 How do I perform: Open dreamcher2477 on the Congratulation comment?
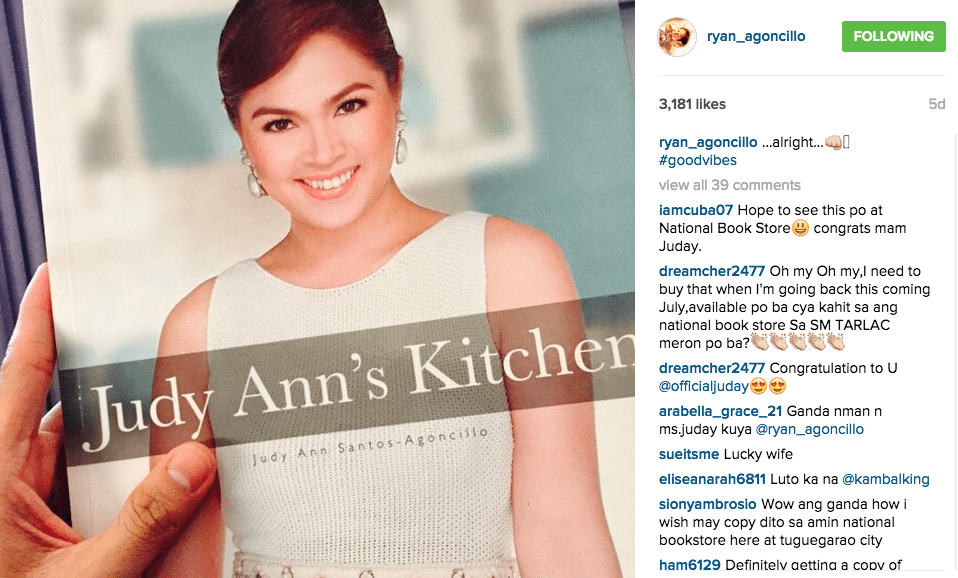[712, 368]
